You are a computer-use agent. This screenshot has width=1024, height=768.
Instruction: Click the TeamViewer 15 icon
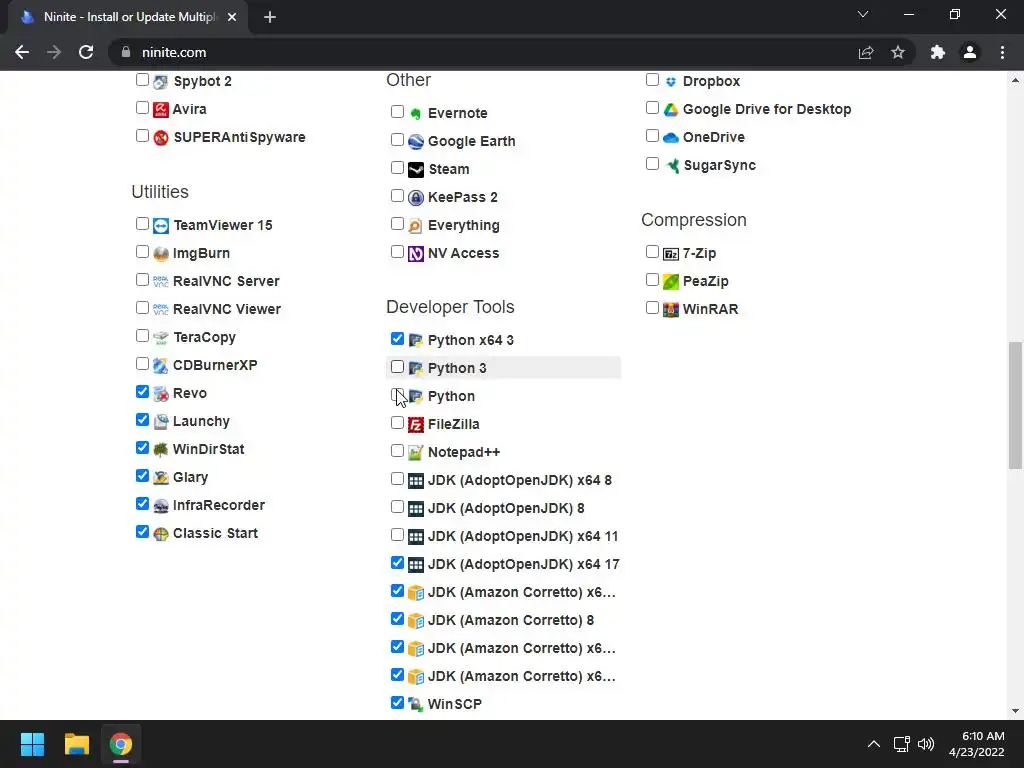tap(161, 226)
